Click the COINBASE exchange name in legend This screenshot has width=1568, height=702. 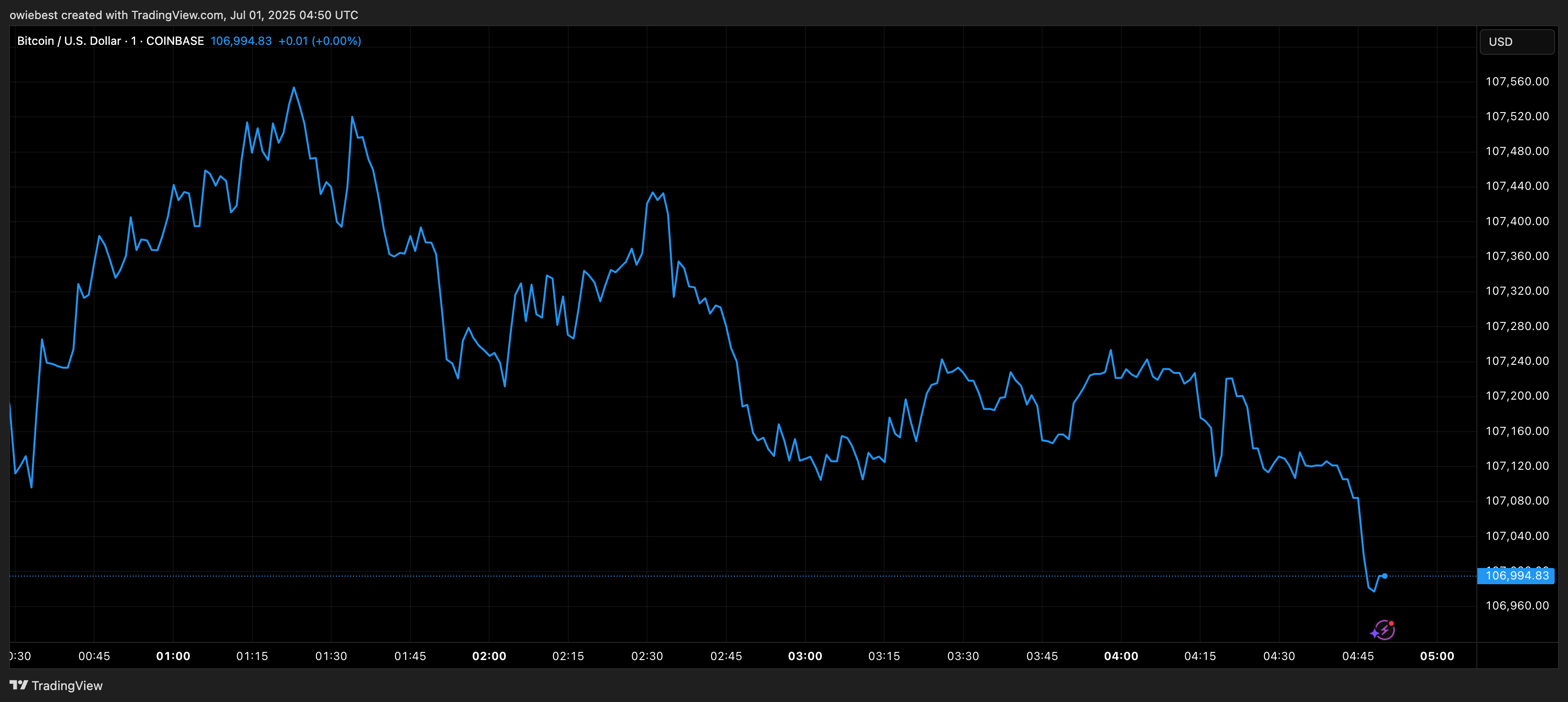[175, 41]
